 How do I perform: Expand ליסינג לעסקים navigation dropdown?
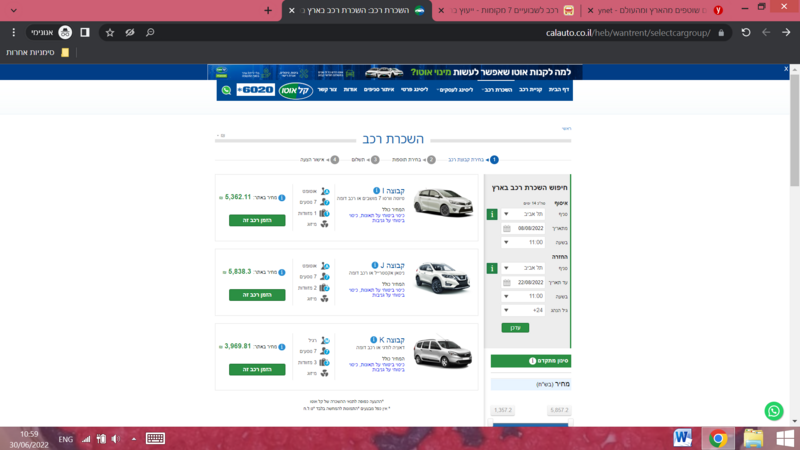454,90
